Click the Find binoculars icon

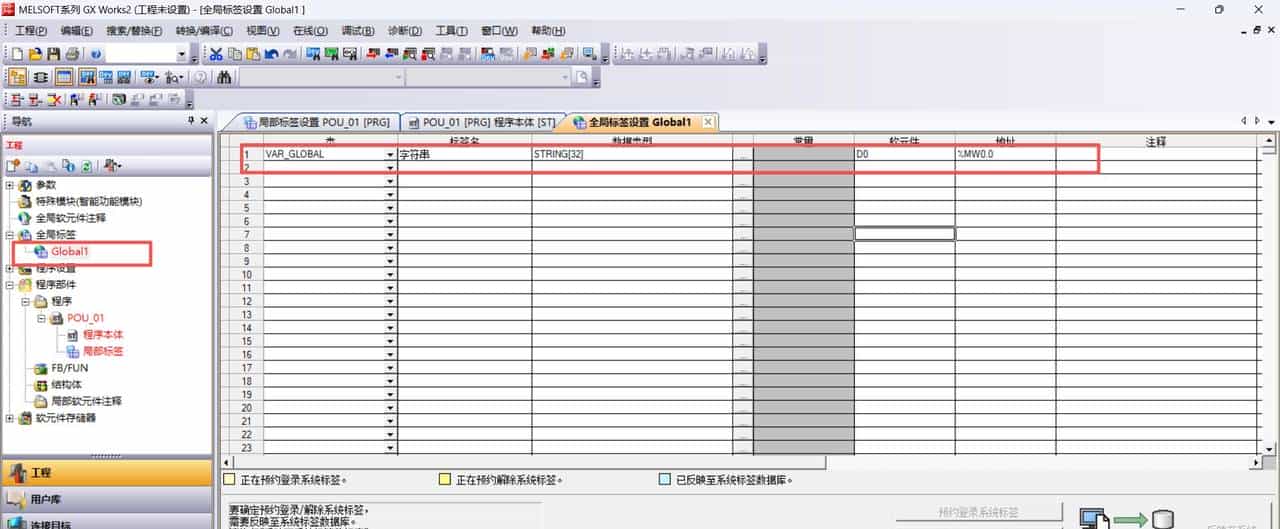pos(225,77)
